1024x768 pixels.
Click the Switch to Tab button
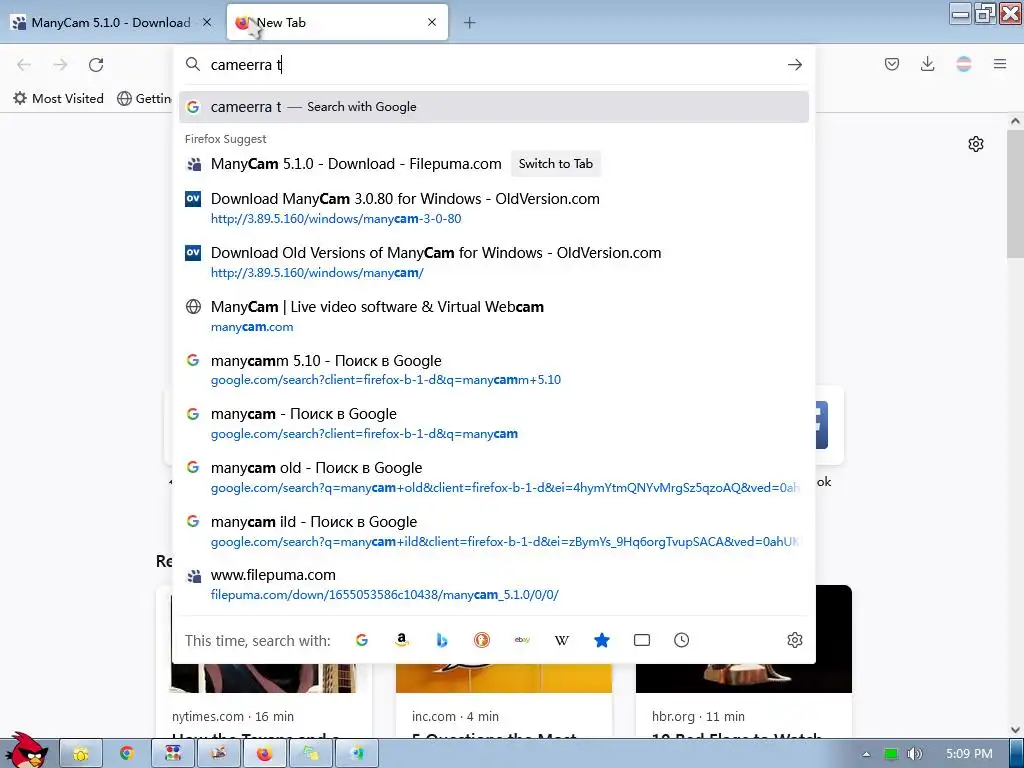pos(556,164)
